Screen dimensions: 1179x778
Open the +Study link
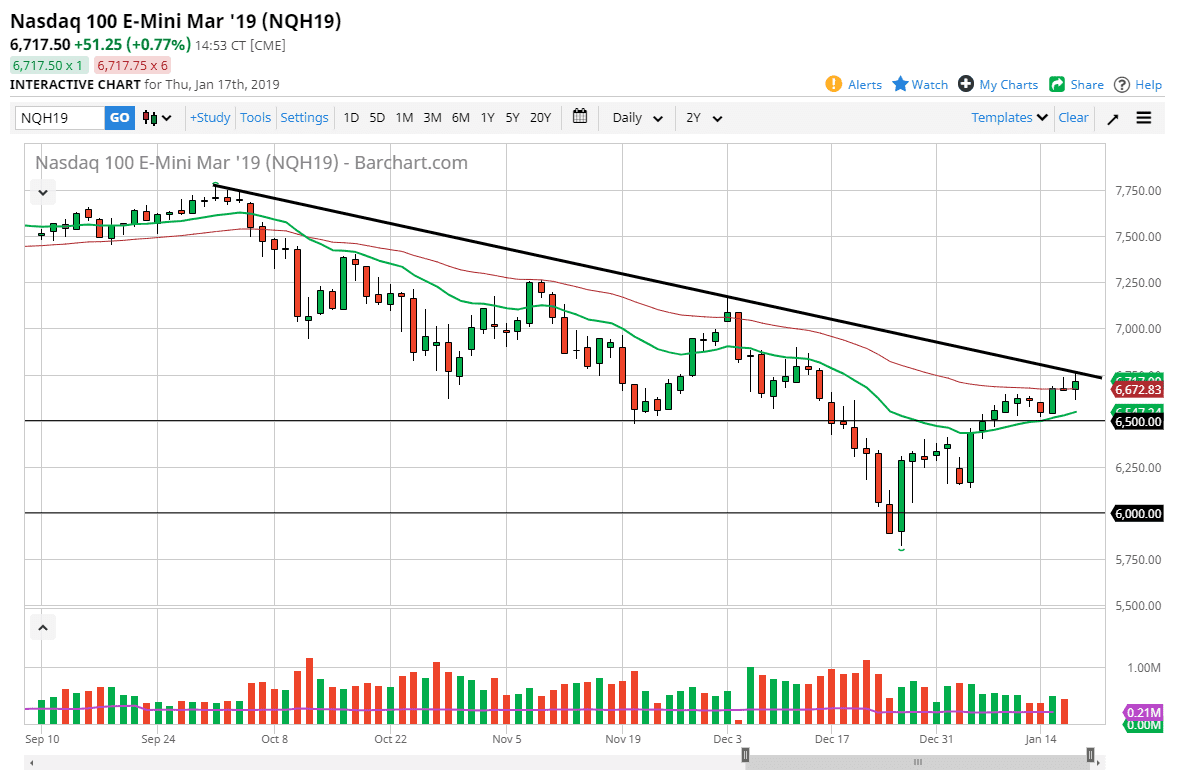click(209, 117)
